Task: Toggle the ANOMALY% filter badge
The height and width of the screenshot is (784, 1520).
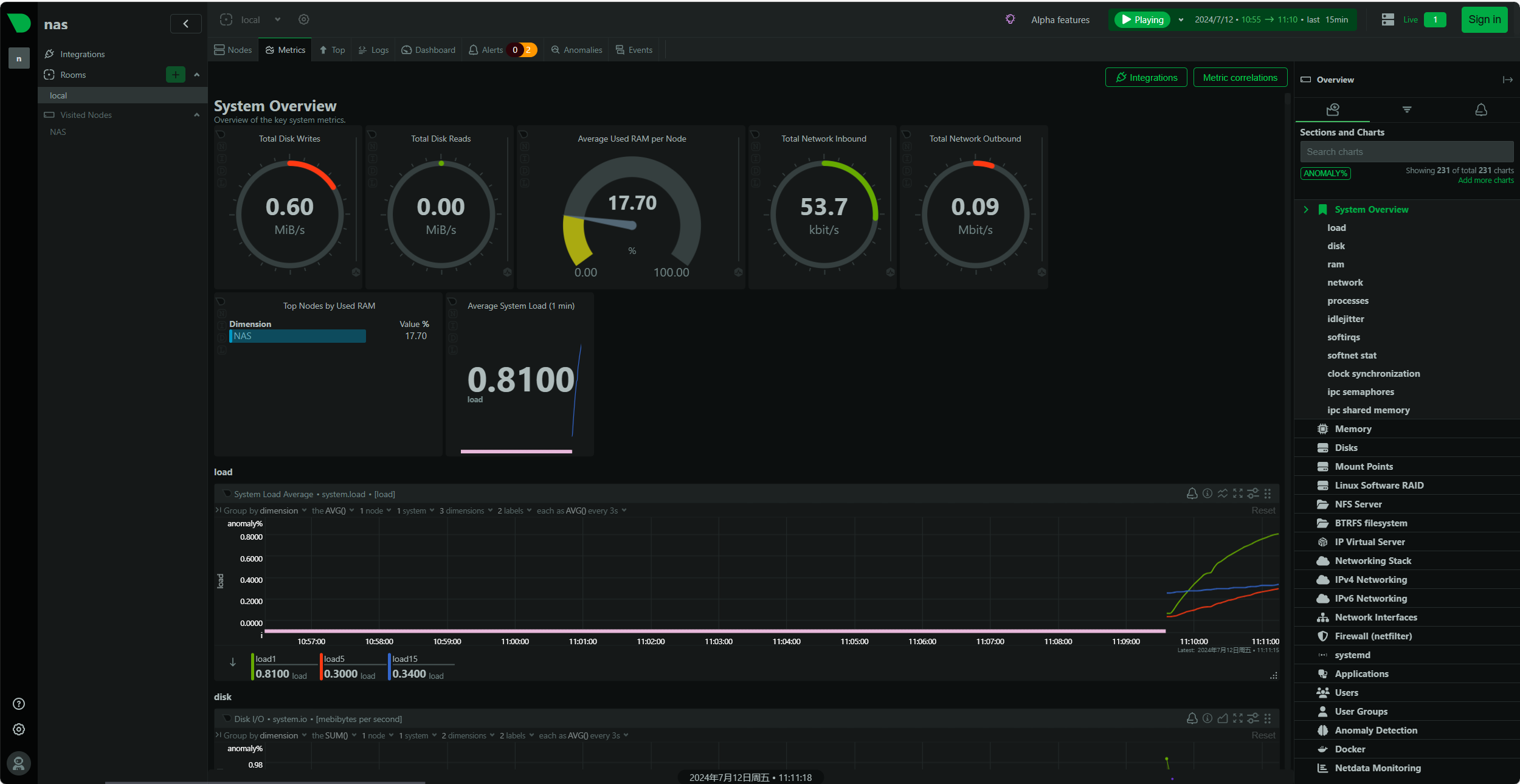Action: (x=1325, y=173)
